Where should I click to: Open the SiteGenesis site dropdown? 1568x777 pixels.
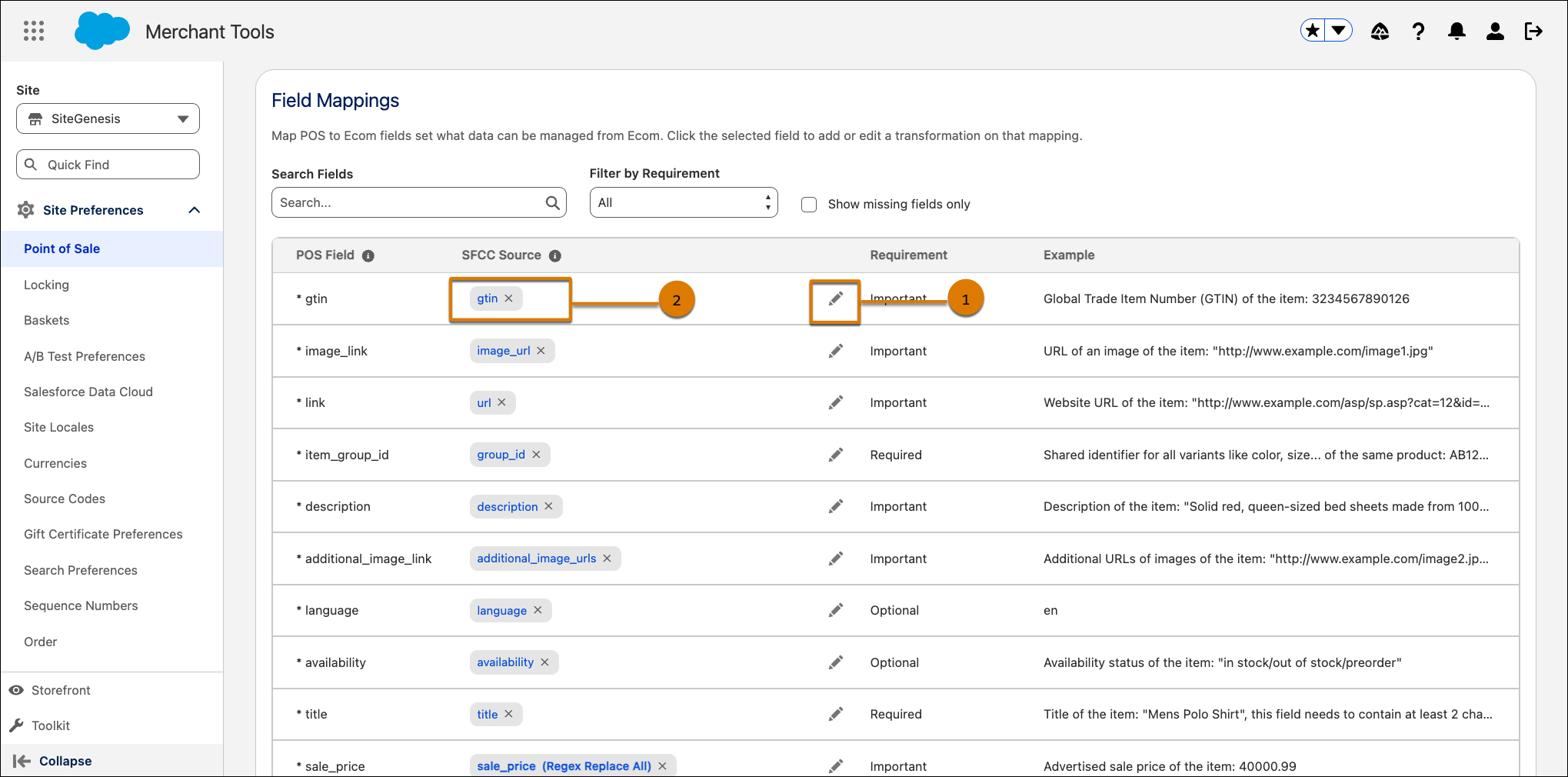[x=108, y=118]
